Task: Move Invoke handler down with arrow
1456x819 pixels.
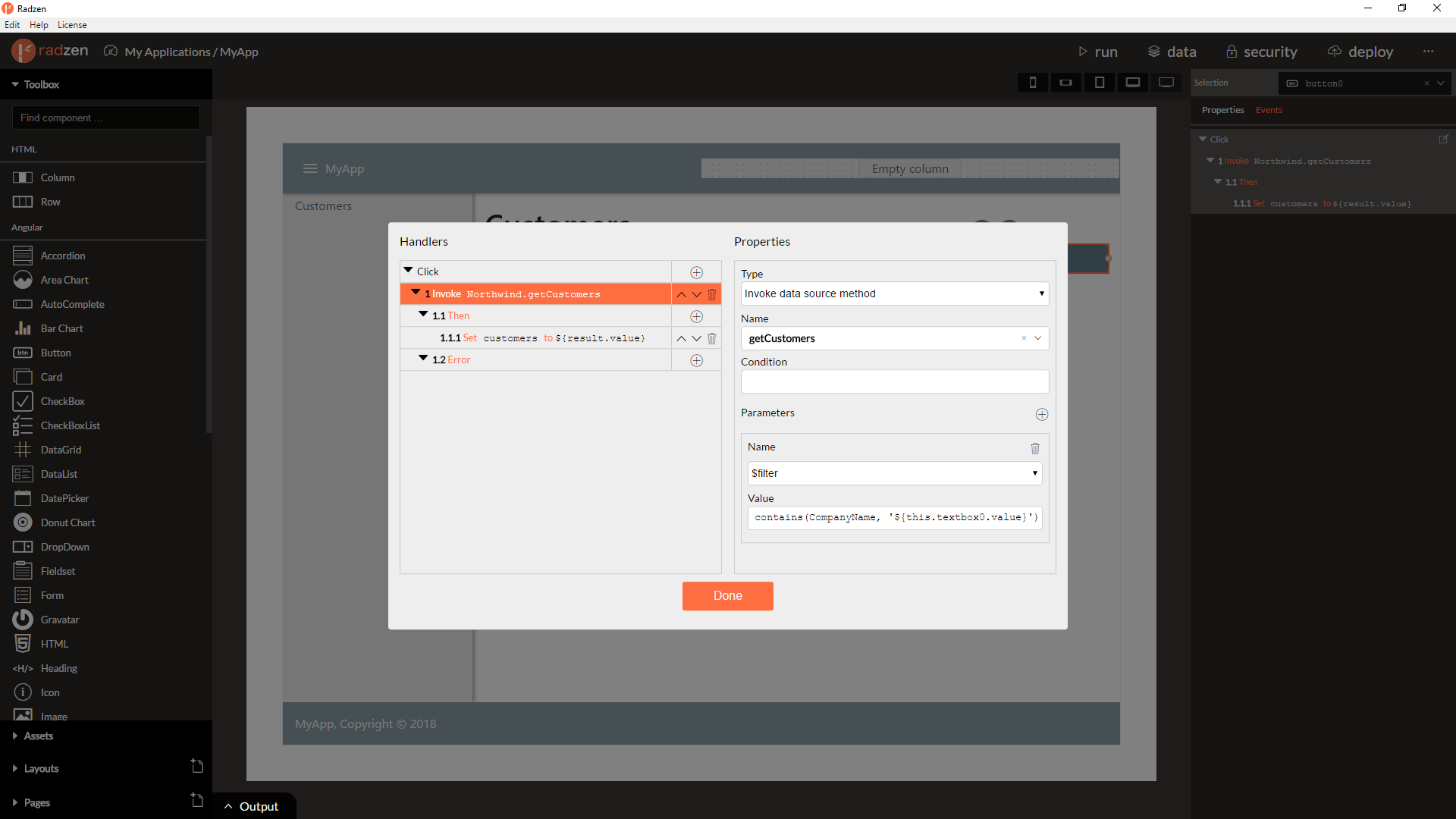Action: [696, 294]
